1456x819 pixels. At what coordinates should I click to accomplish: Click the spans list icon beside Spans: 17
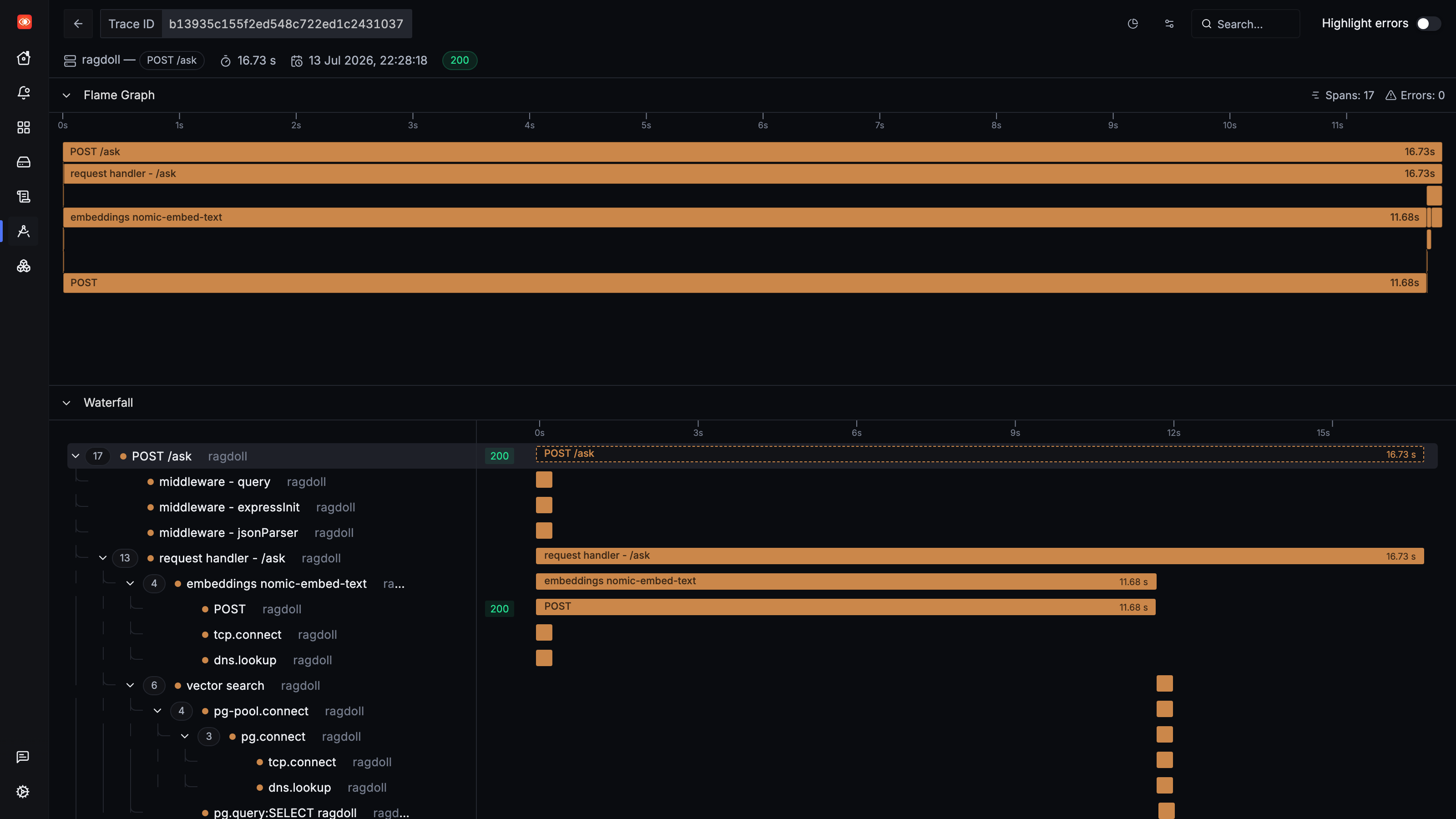click(x=1315, y=96)
